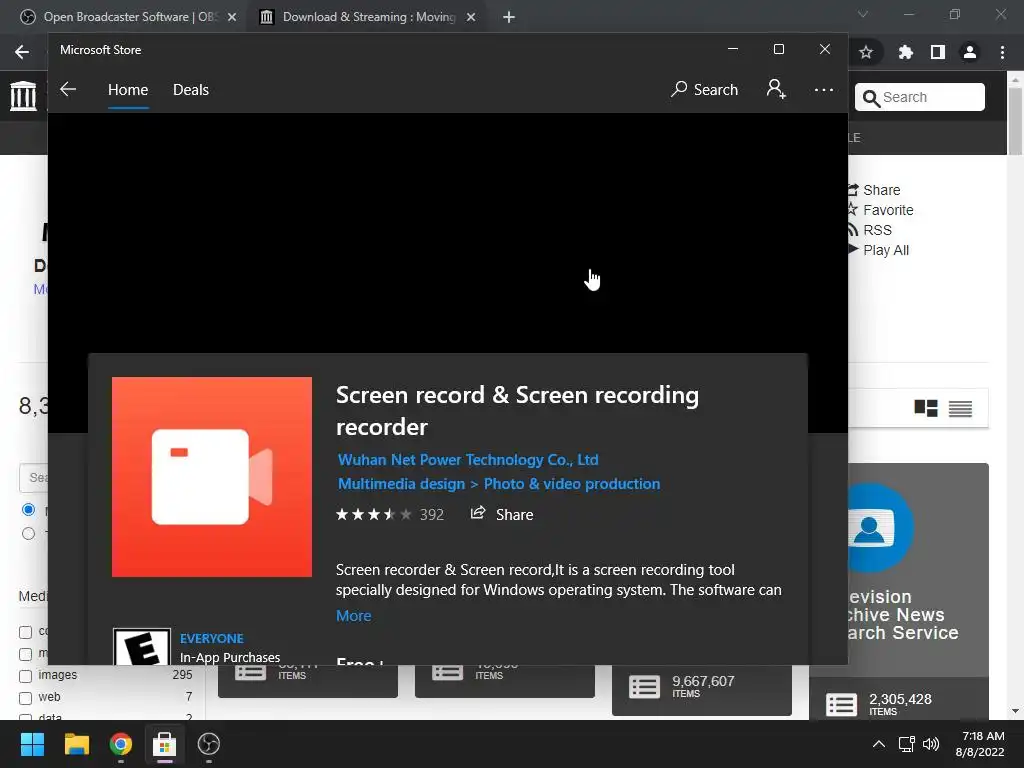Check the images media type checkbox
The height and width of the screenshot is (768, 1024).
point(25,676)
